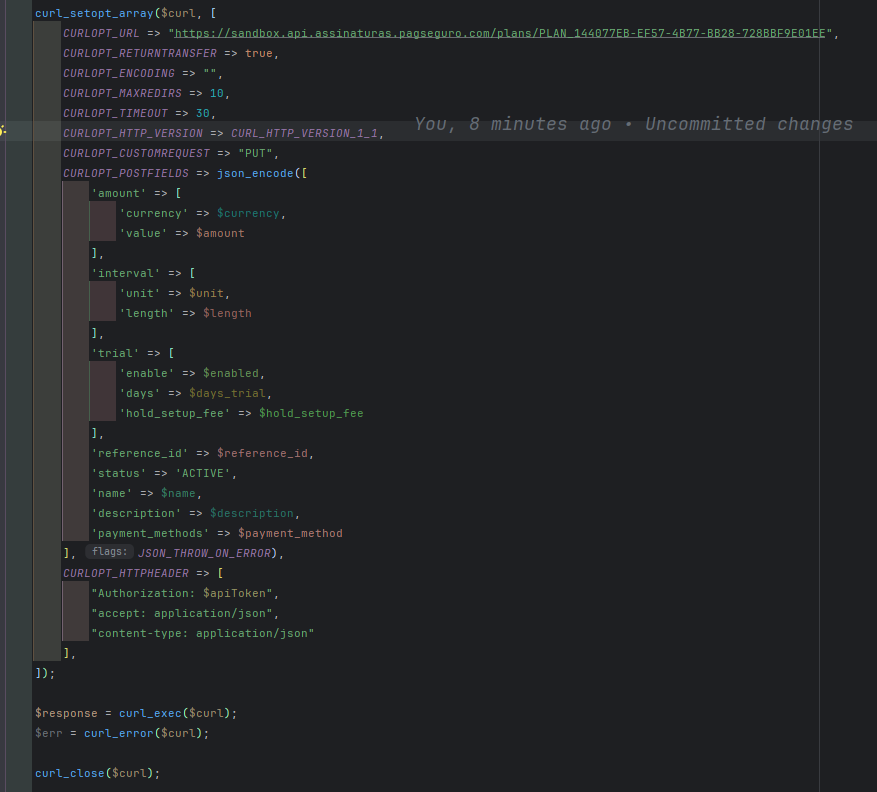The height and width of the screenshot is (792, 877).
Task: Click the "Authorization: $apiToken" header string
Action: (182, 593)
